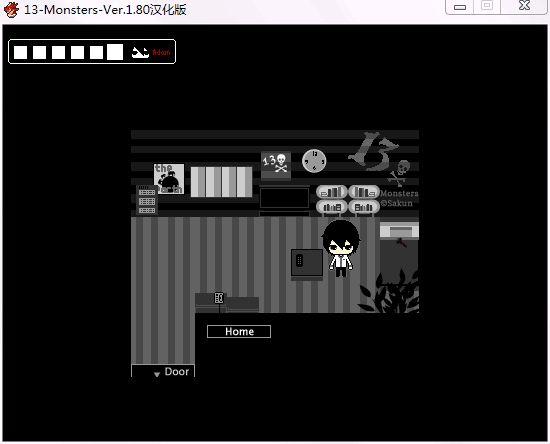Viewport: 550px width, 444px height.
Task: Click the game's app icon in title bar
Action: coord(11,9)
